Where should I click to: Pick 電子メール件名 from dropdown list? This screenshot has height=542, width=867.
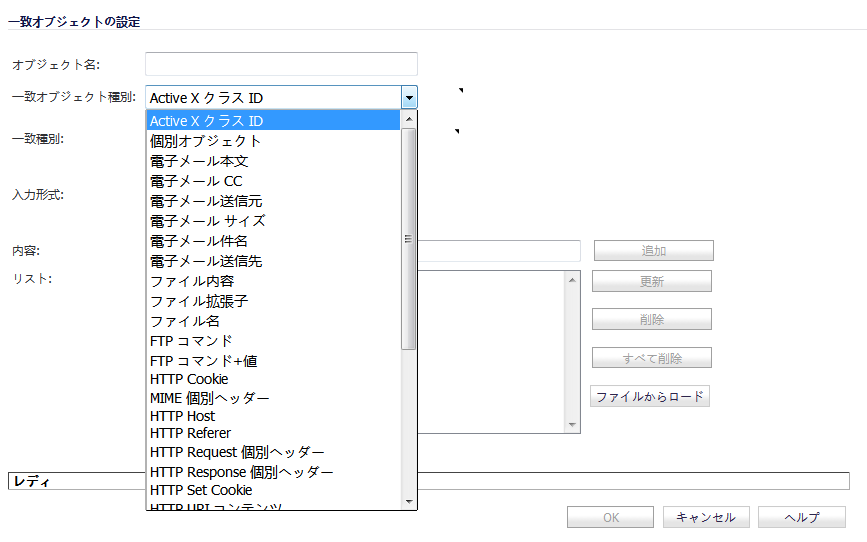273,241
